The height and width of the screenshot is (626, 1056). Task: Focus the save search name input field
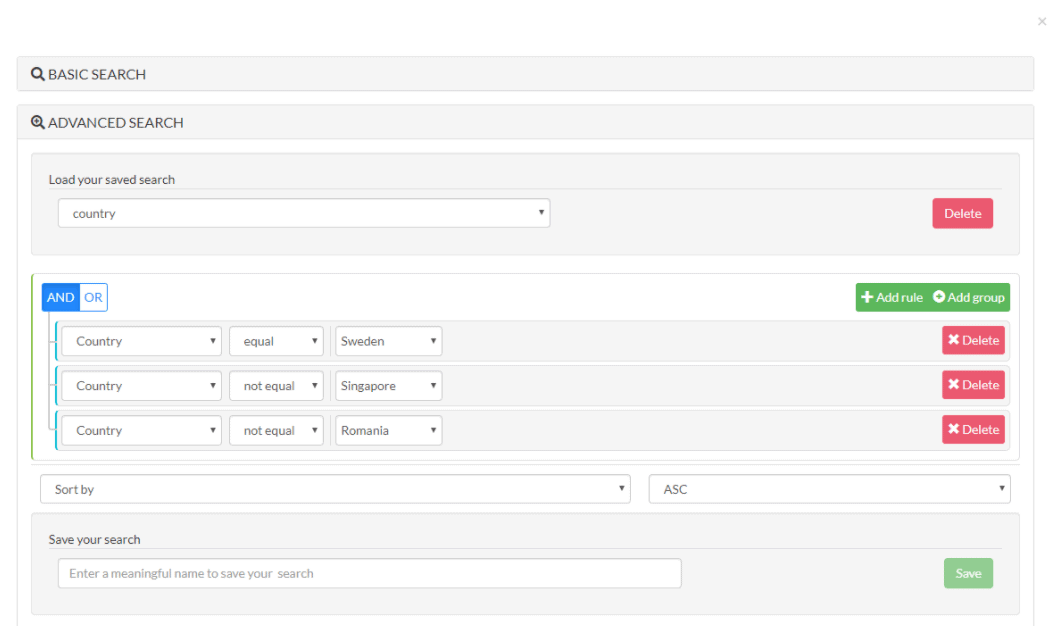(370, 573)
